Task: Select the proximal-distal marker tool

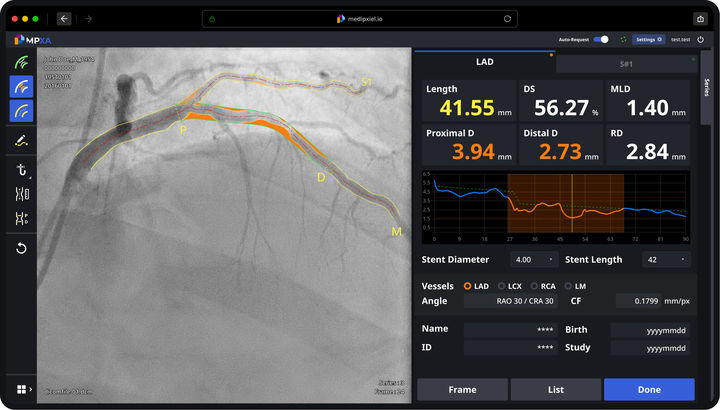Action: [x=21, y=219]
